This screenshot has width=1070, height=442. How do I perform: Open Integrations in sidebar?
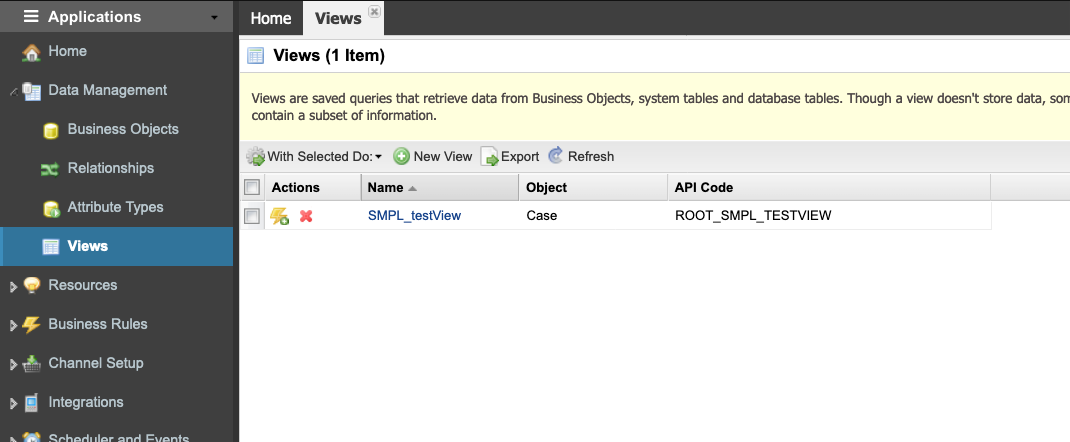click(x=86, y=402)
